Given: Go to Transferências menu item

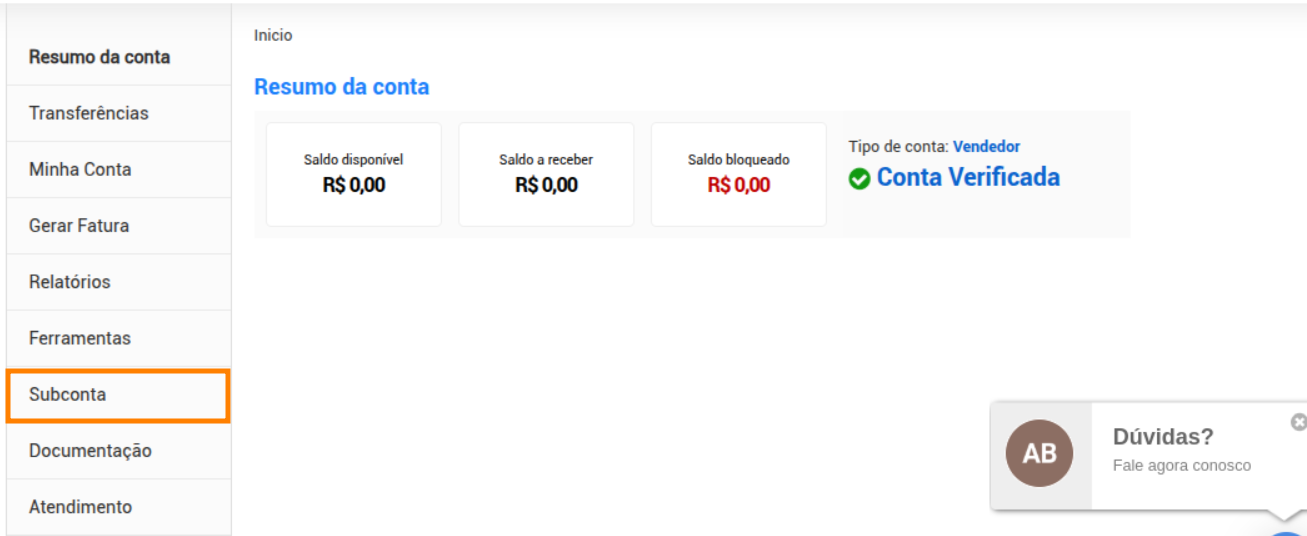Looking at the screenshot, I should click(x=118, y=113).
